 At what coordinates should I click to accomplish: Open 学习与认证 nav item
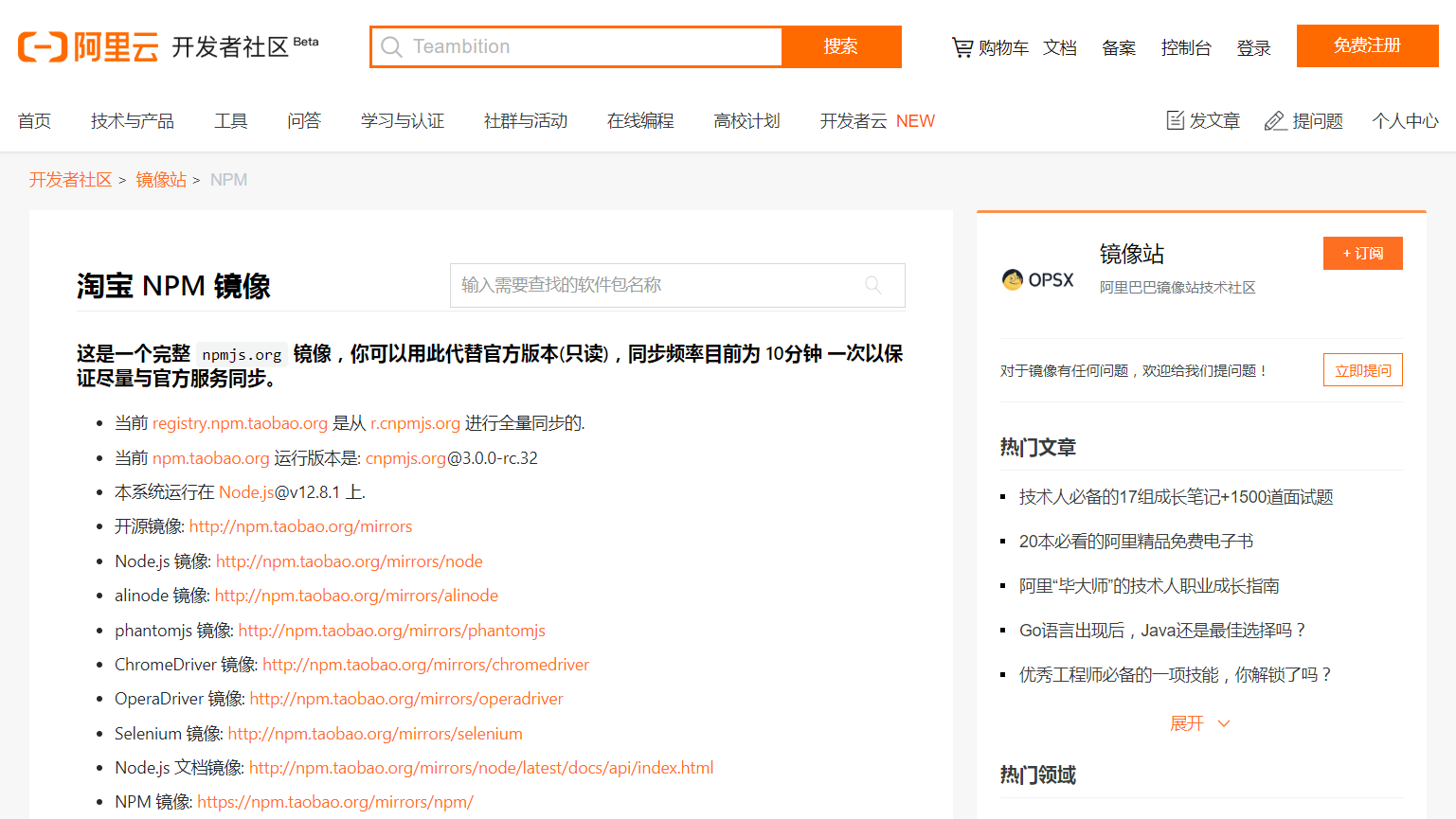(x=403, y=121)
